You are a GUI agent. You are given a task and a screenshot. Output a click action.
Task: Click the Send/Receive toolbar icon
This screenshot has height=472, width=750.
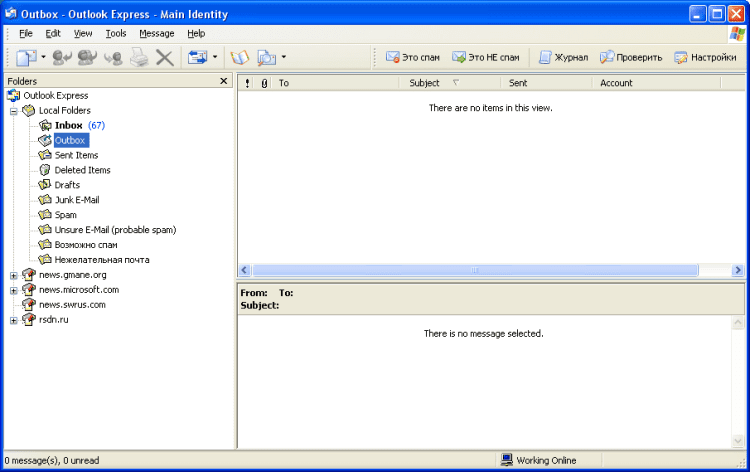(198, 57)
